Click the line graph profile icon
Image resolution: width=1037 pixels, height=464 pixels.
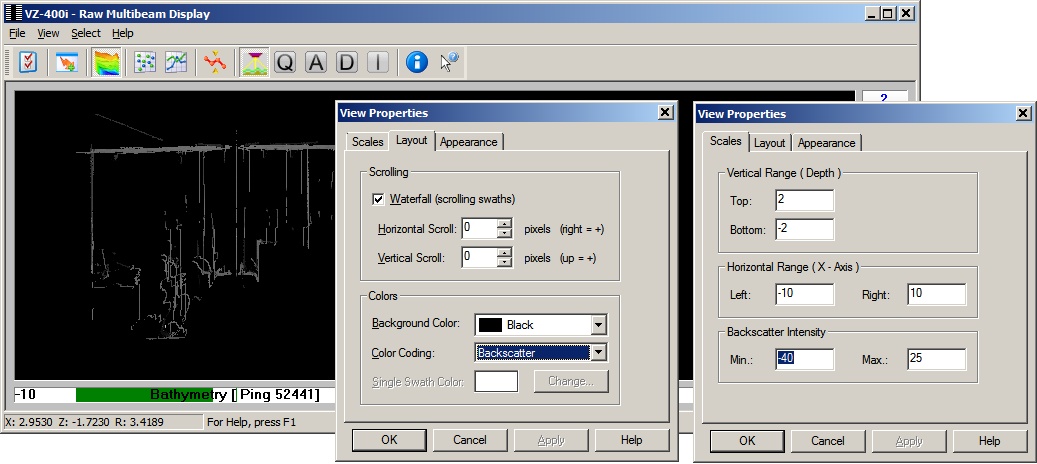point(176,62)
